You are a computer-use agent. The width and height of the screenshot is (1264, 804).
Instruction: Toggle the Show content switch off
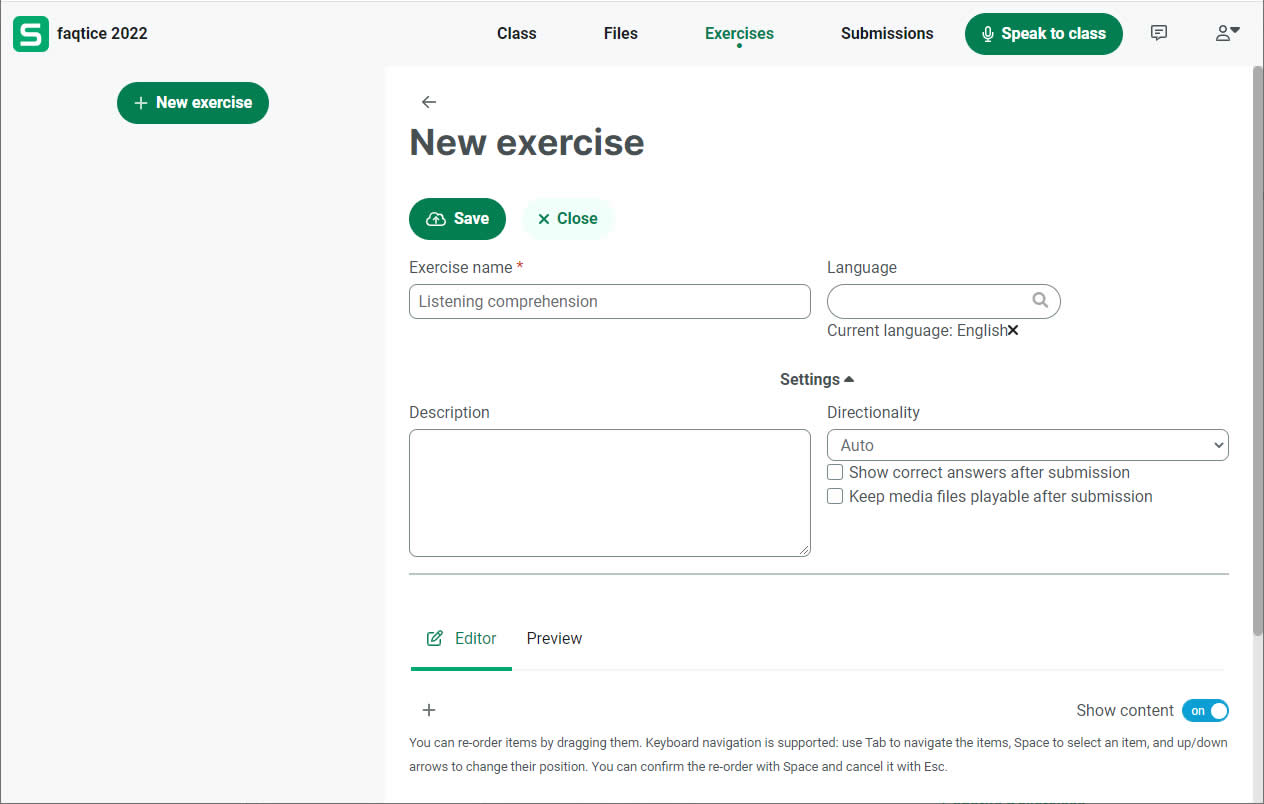1205,710
